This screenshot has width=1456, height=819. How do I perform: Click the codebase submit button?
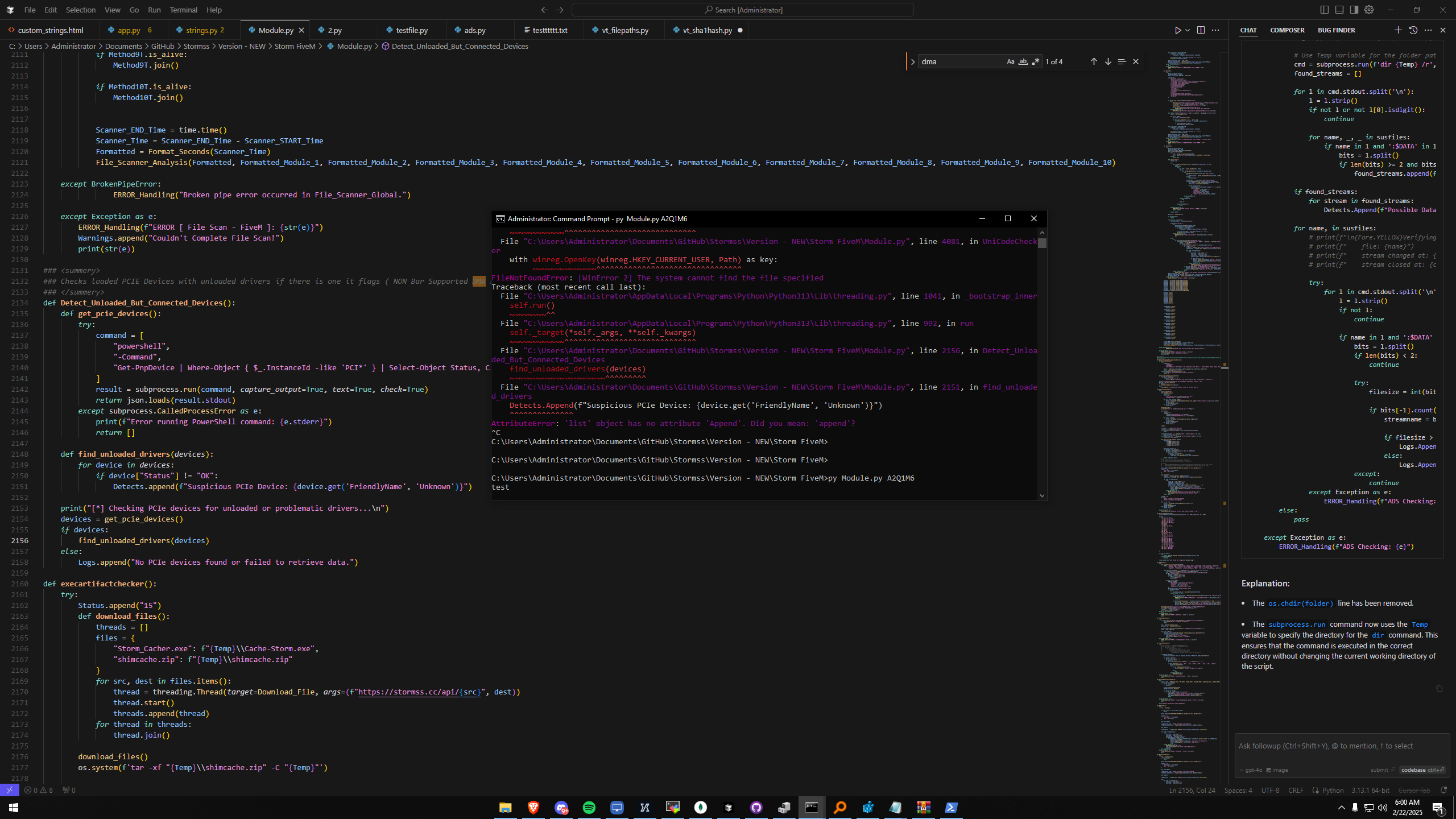tap(1422, 770)
